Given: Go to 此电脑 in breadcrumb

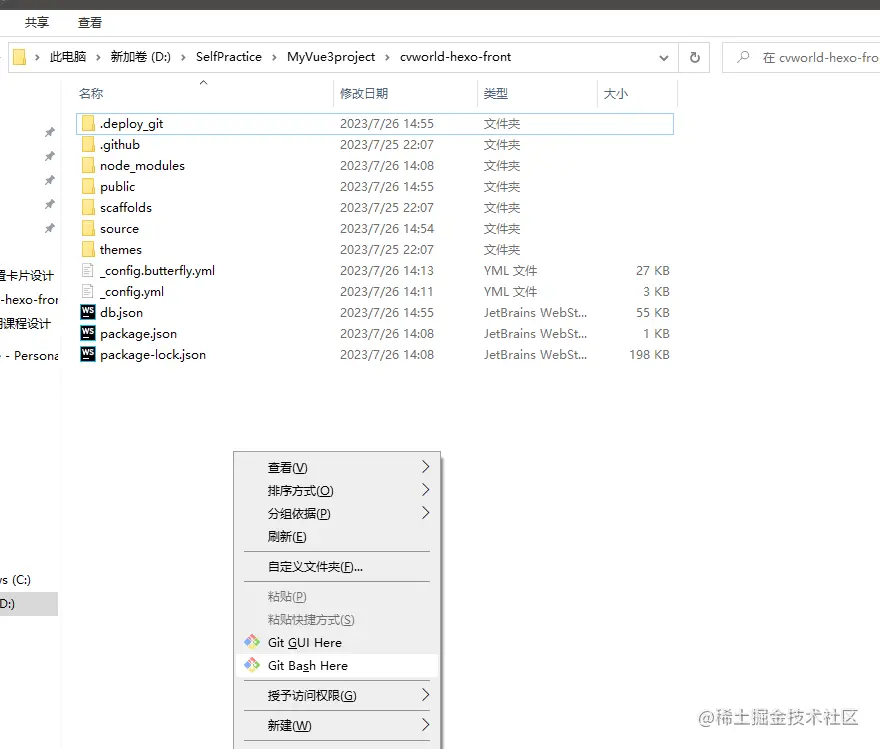Looking at the screenshot, I should click(68, 57).
